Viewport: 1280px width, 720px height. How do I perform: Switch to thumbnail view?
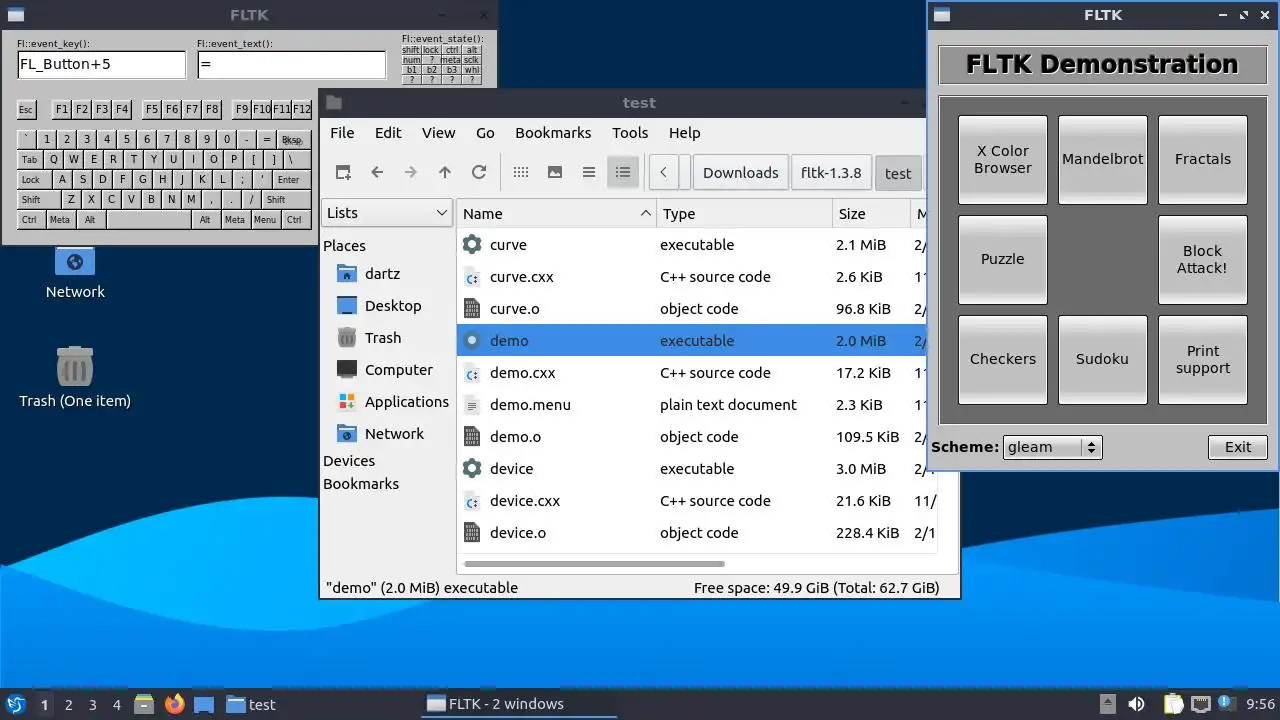pyautogui.click(x=555, y=172)
